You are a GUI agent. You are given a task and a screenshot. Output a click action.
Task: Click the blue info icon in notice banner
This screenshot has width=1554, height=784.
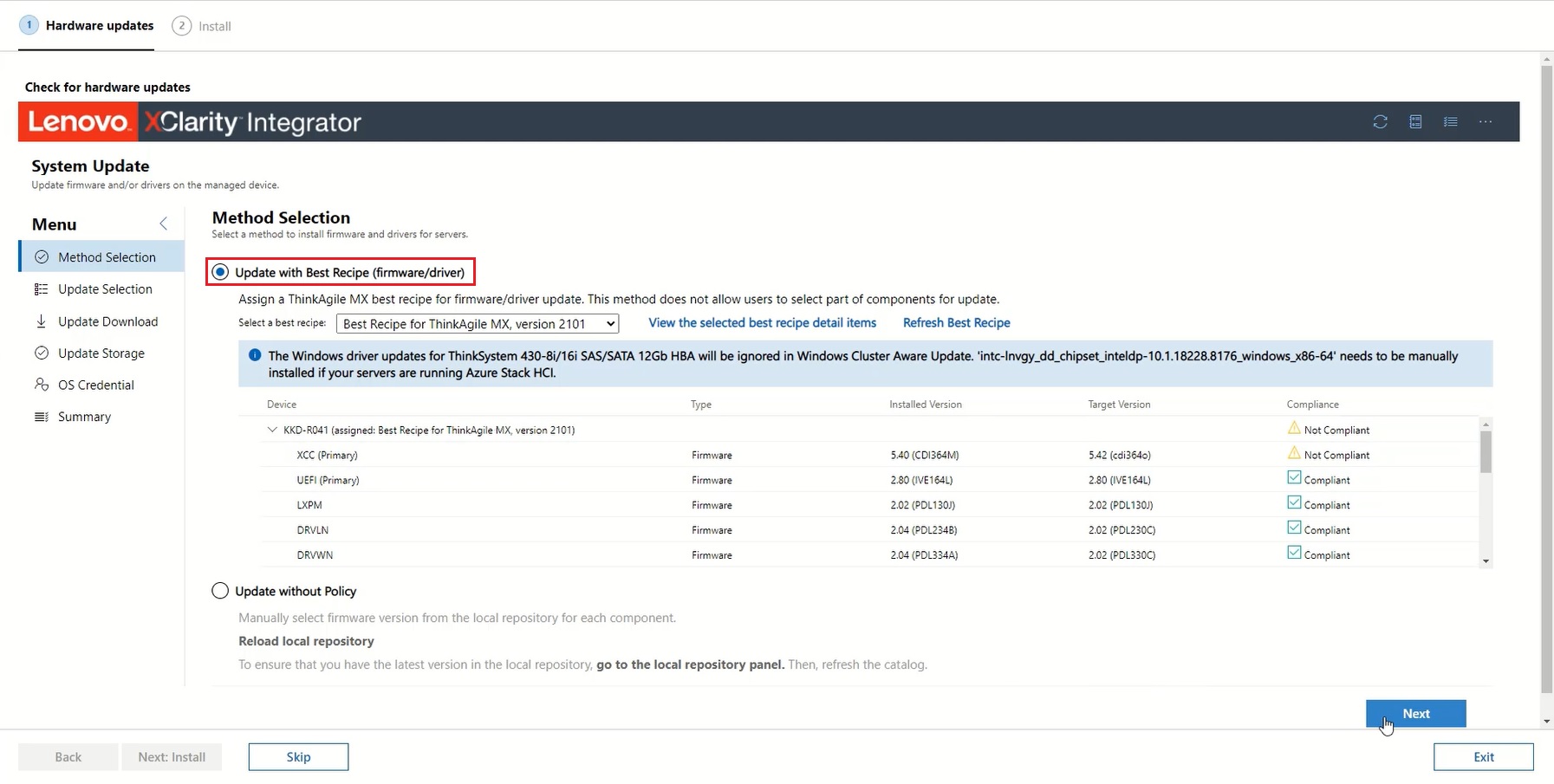(x=255, y=355)
